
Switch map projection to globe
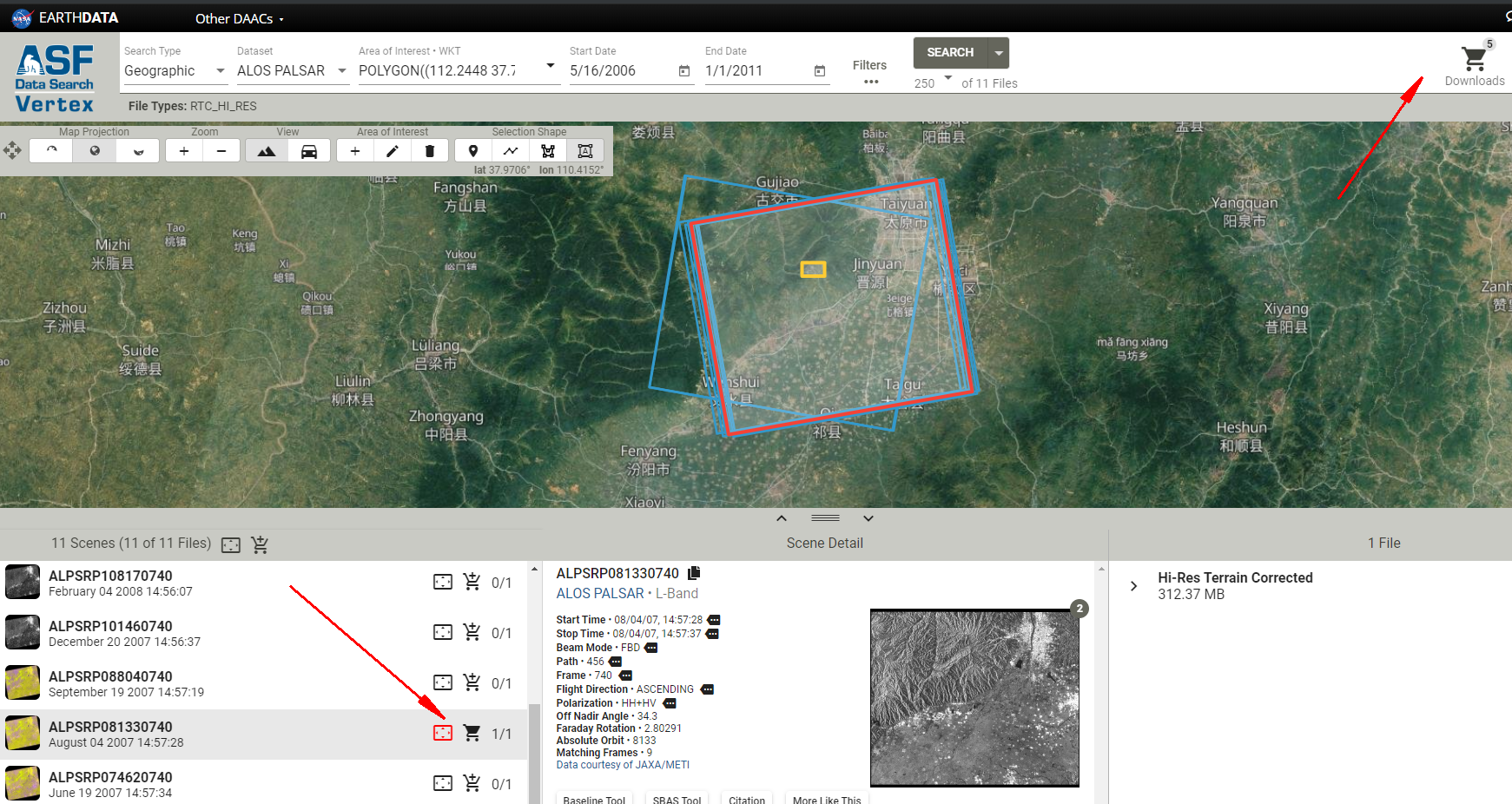(94, 150)
